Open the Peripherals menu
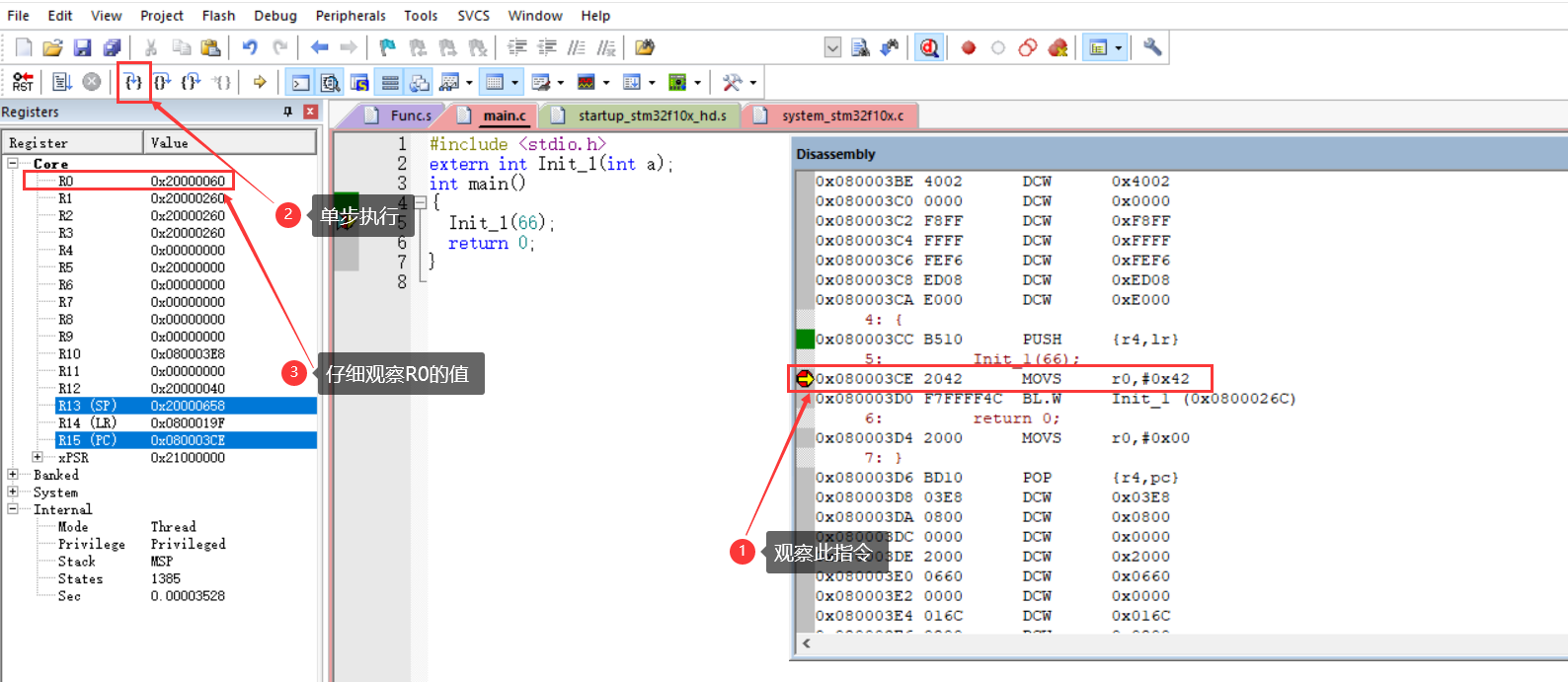The width and height of the screenshot is (1568, 682). click(x=351, y=15)
